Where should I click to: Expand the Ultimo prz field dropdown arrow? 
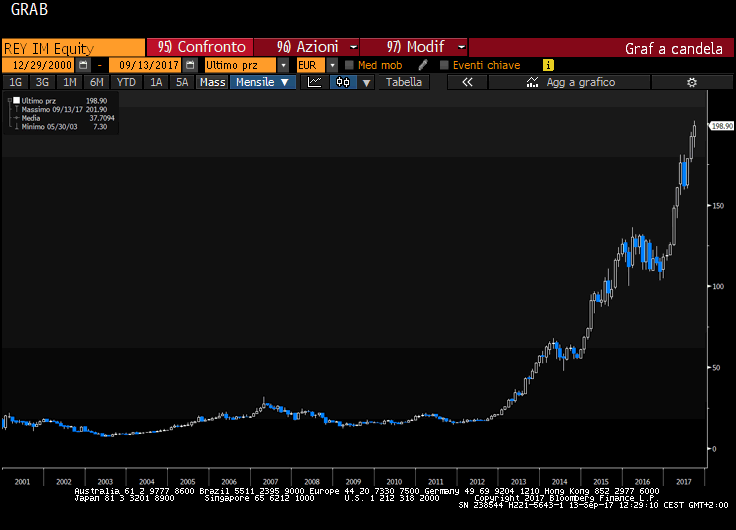coord(283,65)
